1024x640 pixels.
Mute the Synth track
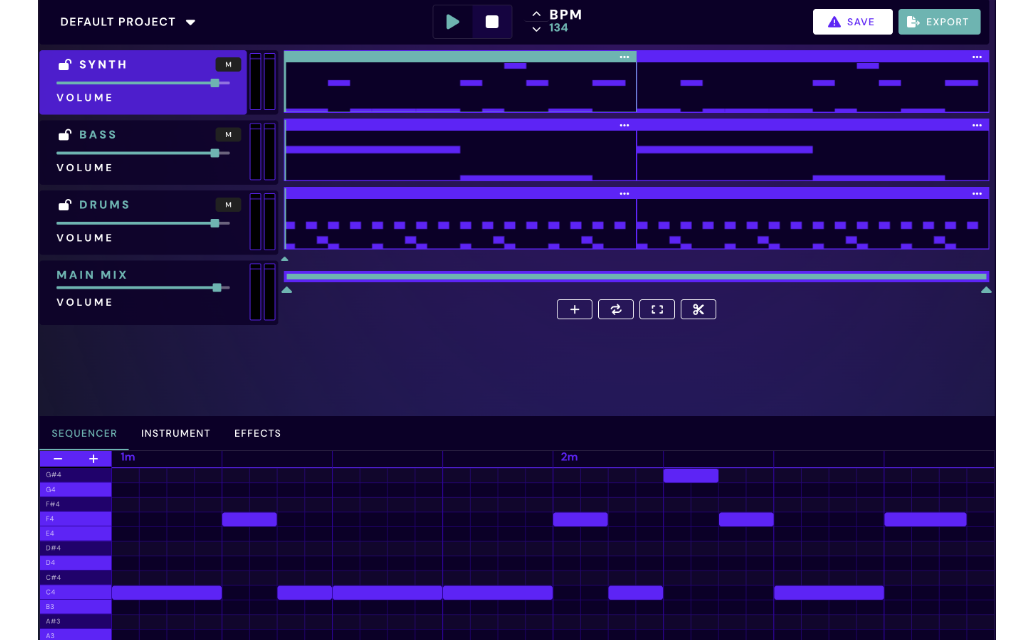pos(228,65)
